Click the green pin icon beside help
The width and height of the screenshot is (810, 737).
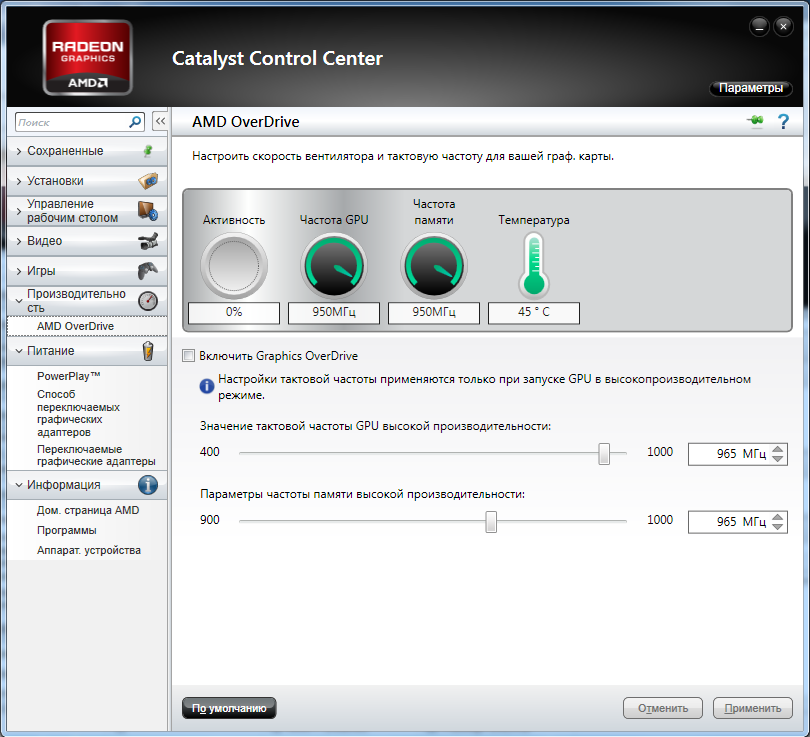[x=756, y=120]
